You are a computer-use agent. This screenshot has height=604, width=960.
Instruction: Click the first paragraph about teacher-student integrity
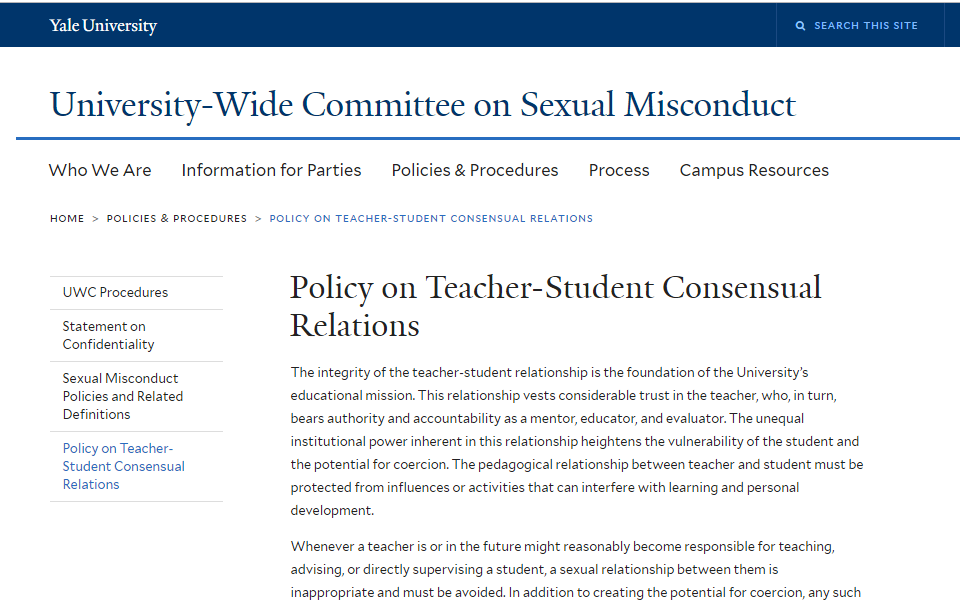(576, 441)
